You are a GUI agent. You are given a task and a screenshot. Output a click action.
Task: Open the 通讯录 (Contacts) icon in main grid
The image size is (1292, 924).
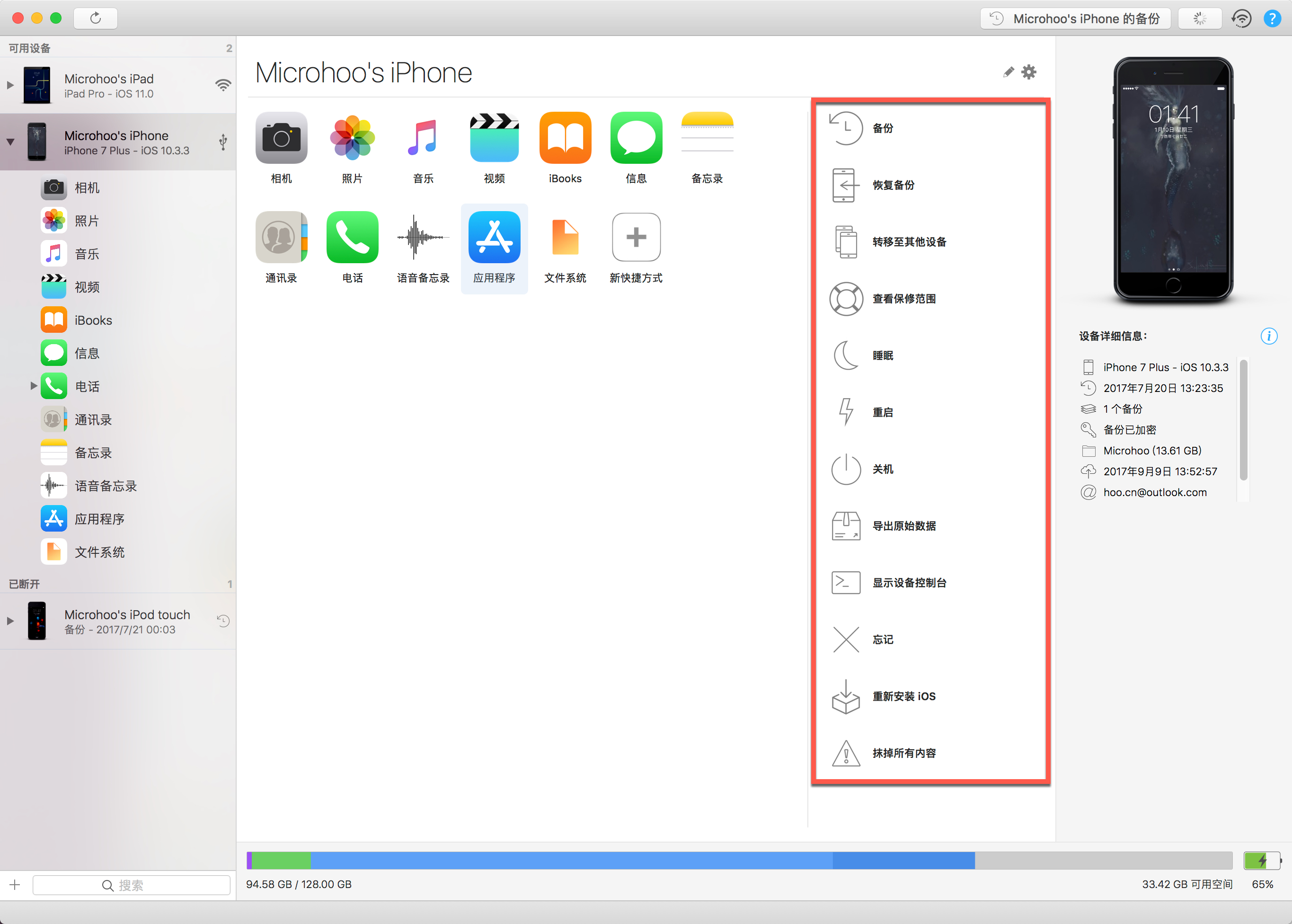coord(281,237)
